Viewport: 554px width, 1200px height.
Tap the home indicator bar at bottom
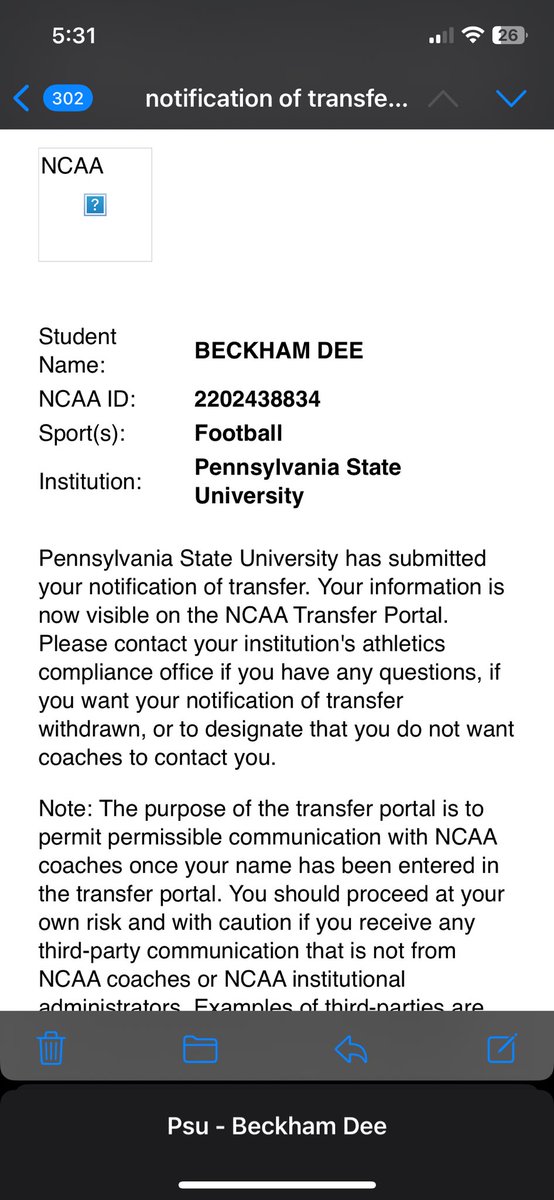click(x=277, y=1185)
